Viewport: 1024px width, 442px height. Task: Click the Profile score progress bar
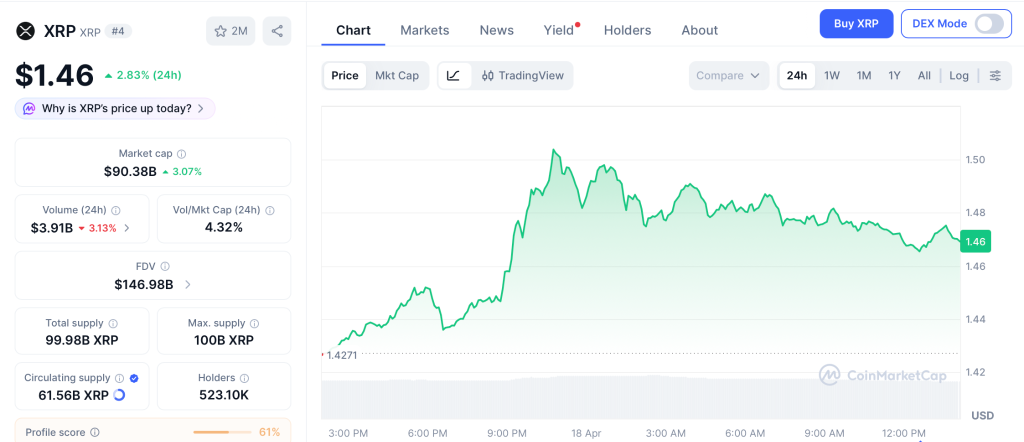tap(222, 432)
